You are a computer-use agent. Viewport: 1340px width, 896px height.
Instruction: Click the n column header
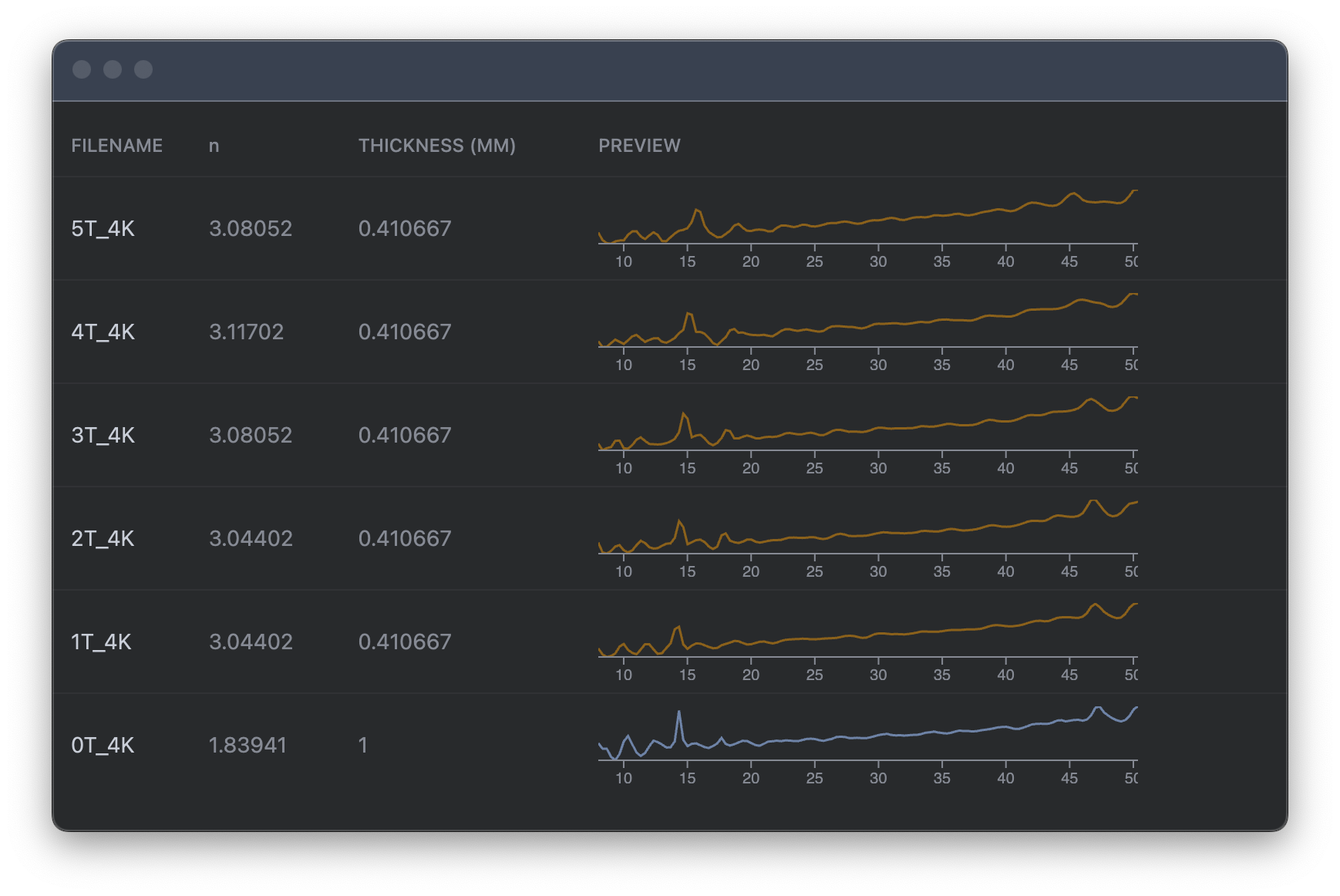click(214, 146)
